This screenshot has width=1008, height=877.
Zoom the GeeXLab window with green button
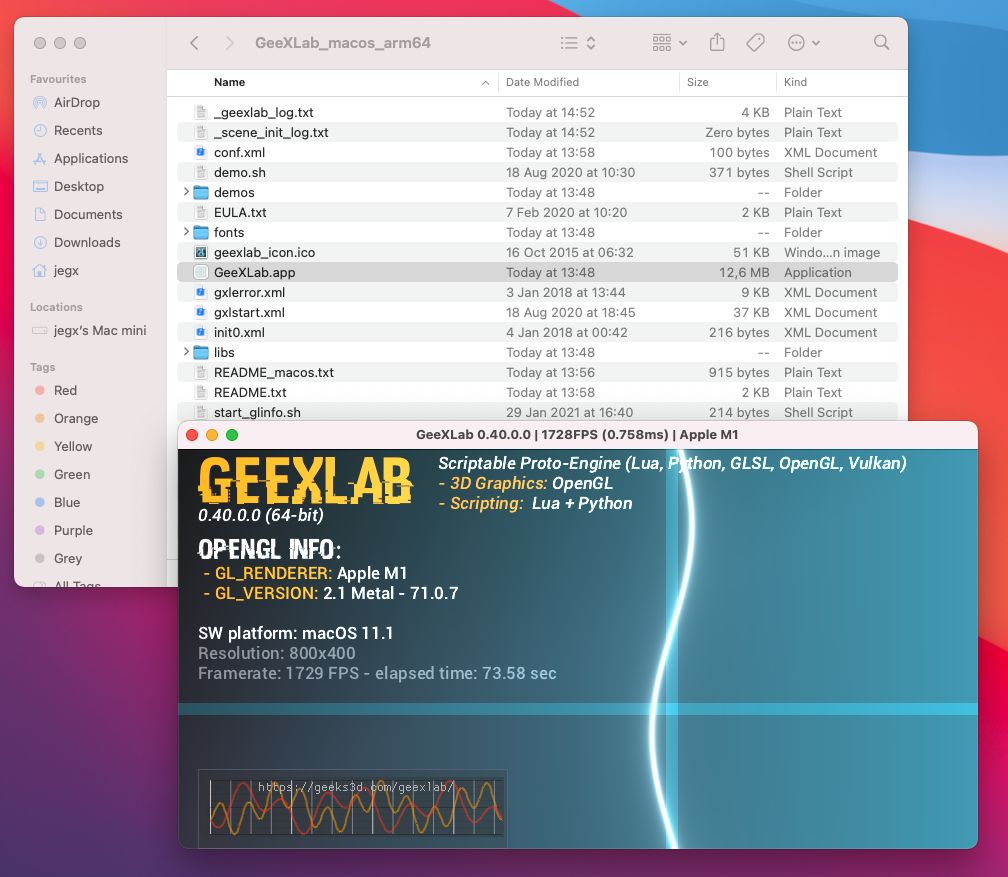click(232, 435)
